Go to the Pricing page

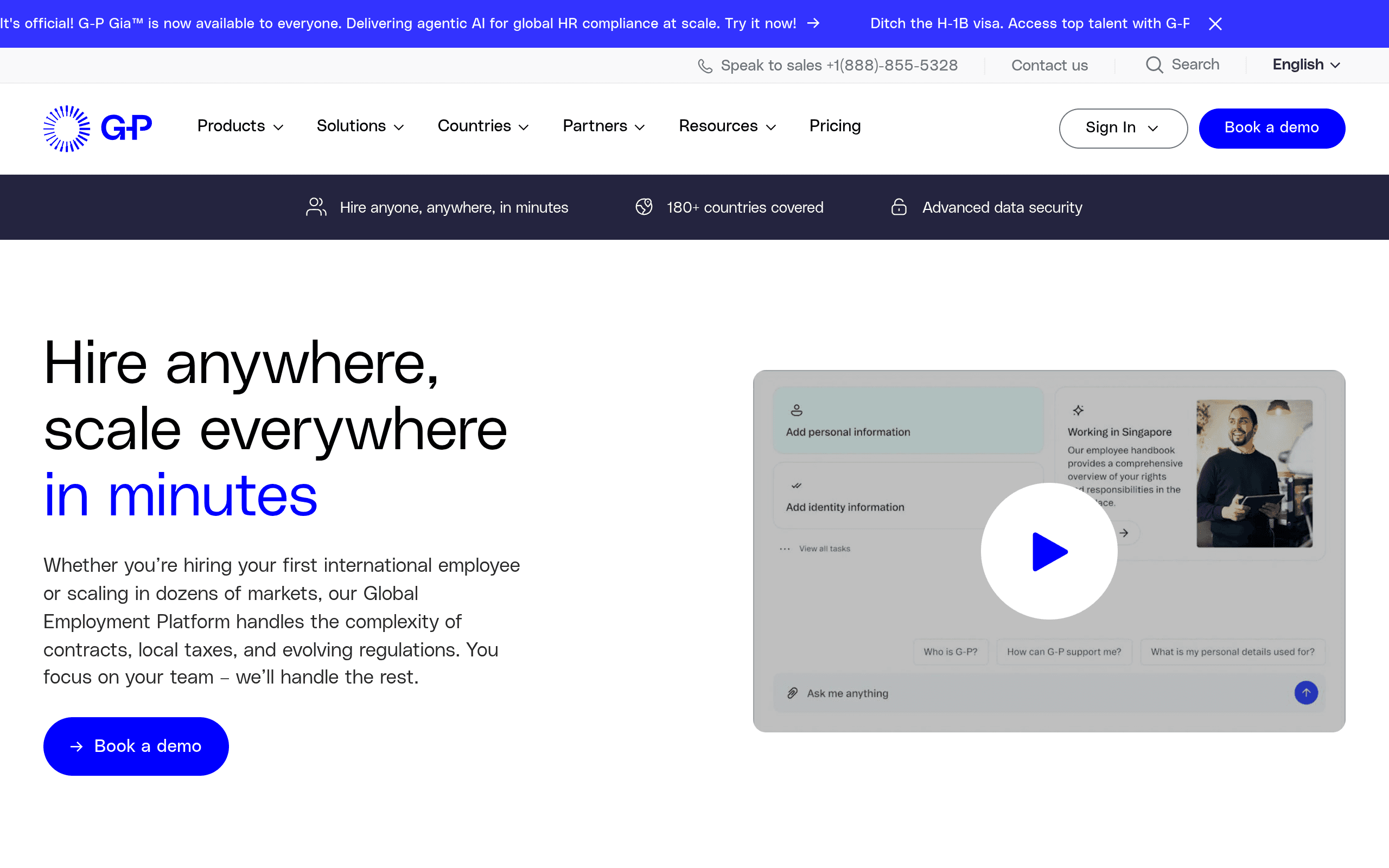click(834, 126)
